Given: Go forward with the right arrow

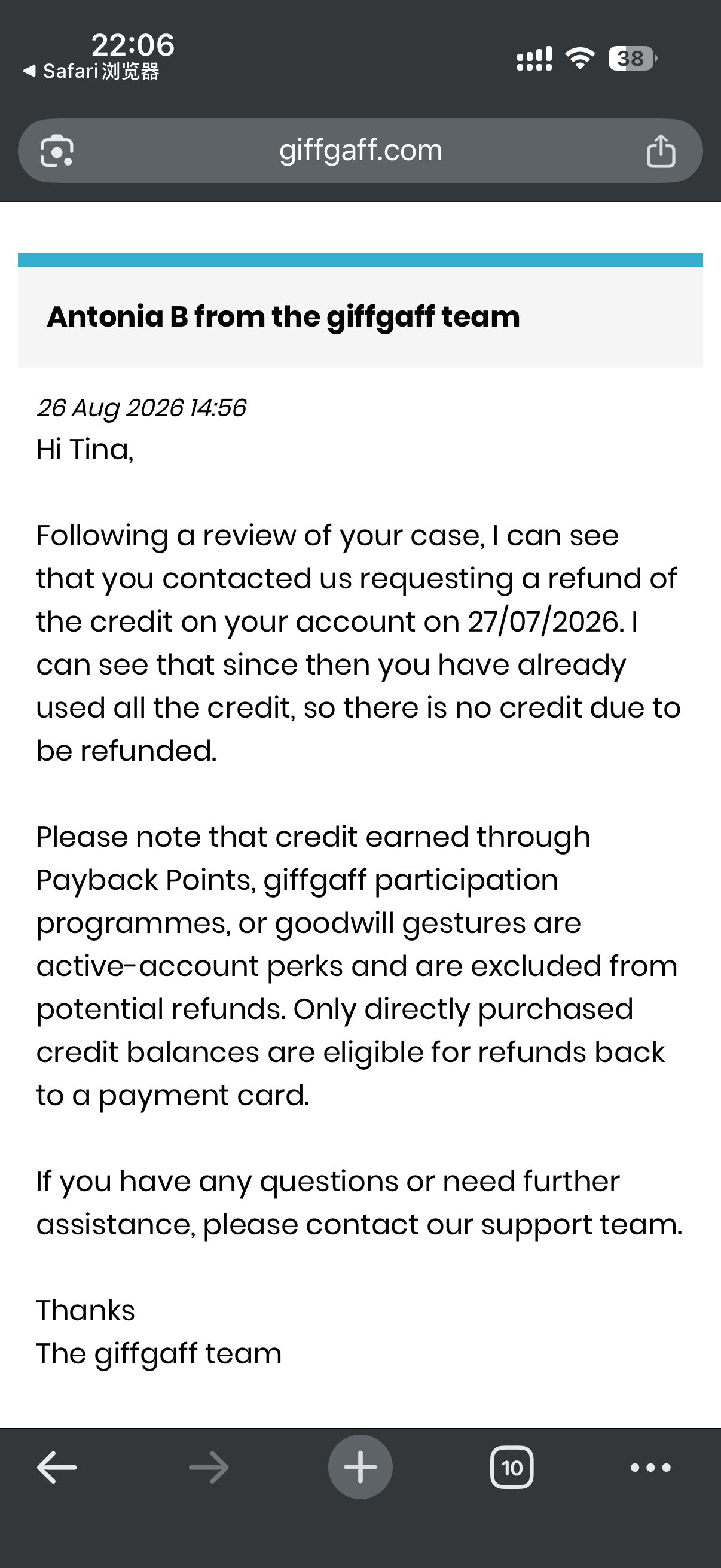Looking at the screenshot, I should 209,1467.
